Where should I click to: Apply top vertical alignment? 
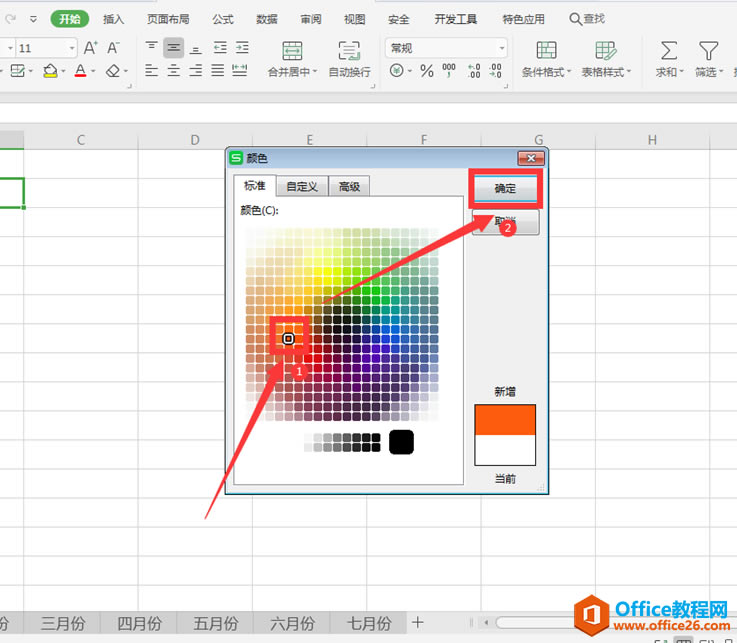coord(151,47)
